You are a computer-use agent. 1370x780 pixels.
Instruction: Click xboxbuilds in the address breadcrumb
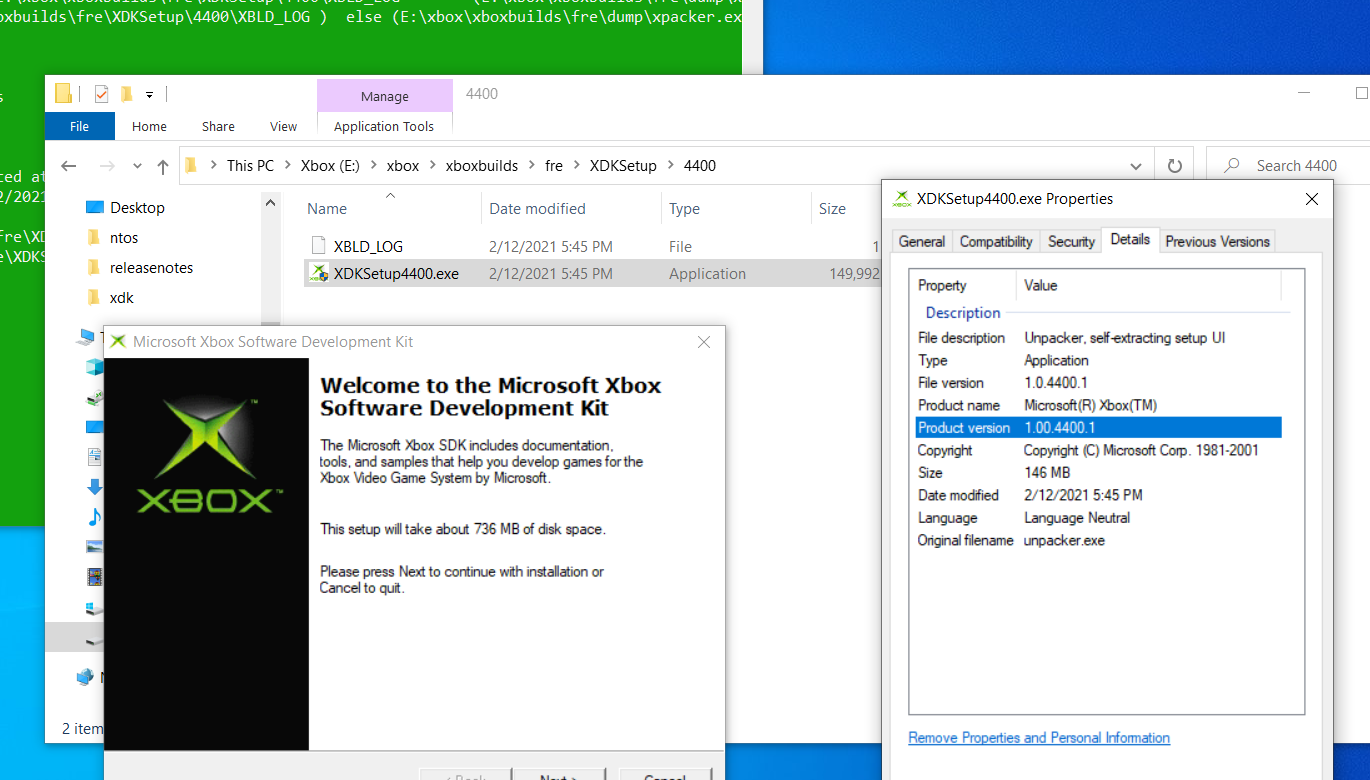482,166
